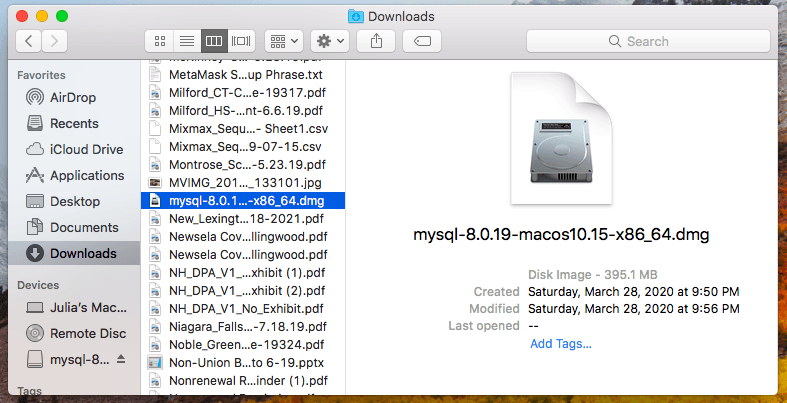Click the Share toolbar button
The image size is (787, 403).
pyautogui.click(x=376, y=41)
